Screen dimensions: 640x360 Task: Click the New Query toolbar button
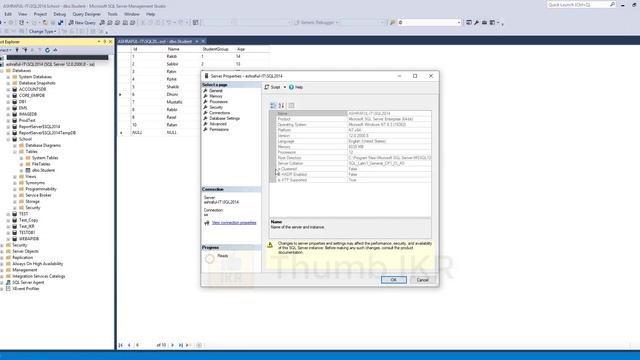[82, 22]
